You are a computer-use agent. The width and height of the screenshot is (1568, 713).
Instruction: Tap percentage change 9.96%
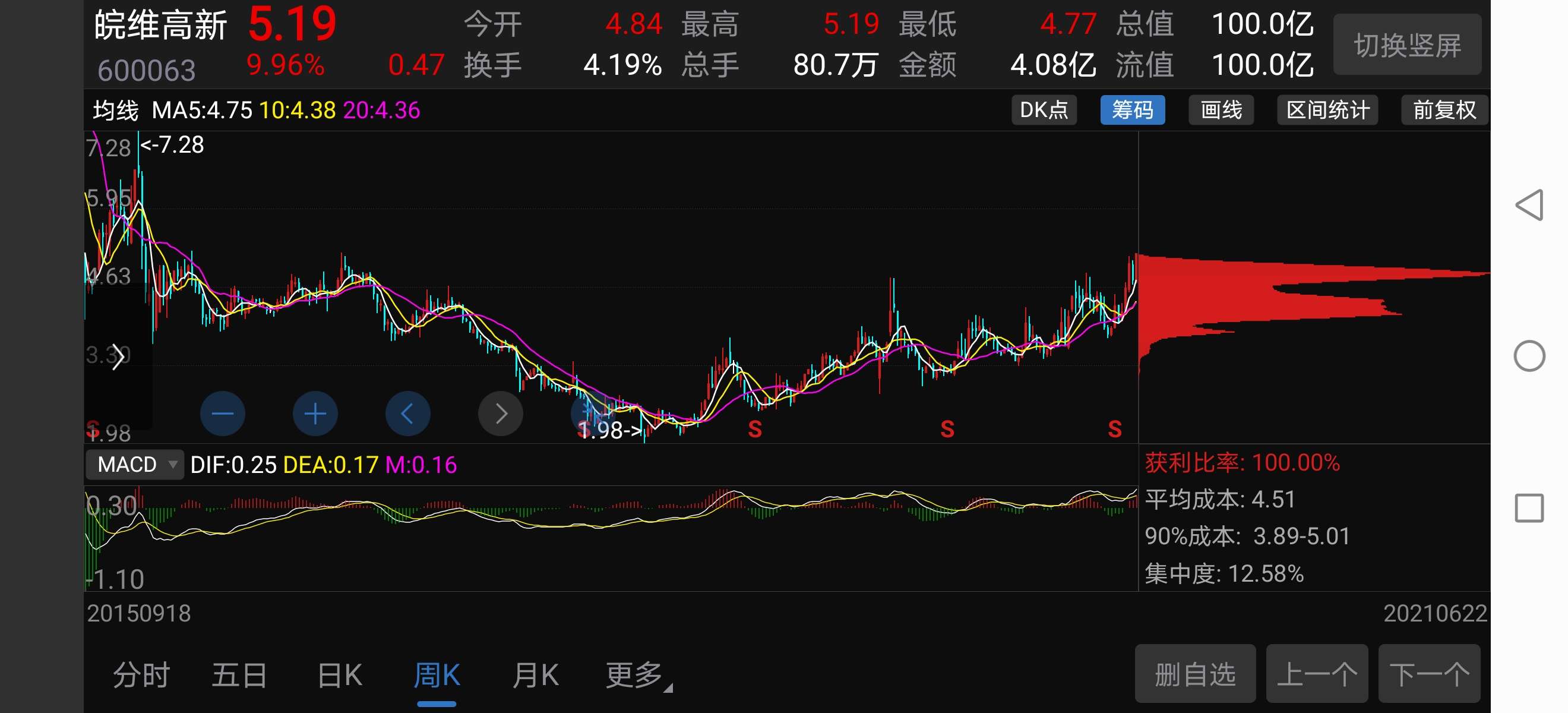tap(286, 65)
